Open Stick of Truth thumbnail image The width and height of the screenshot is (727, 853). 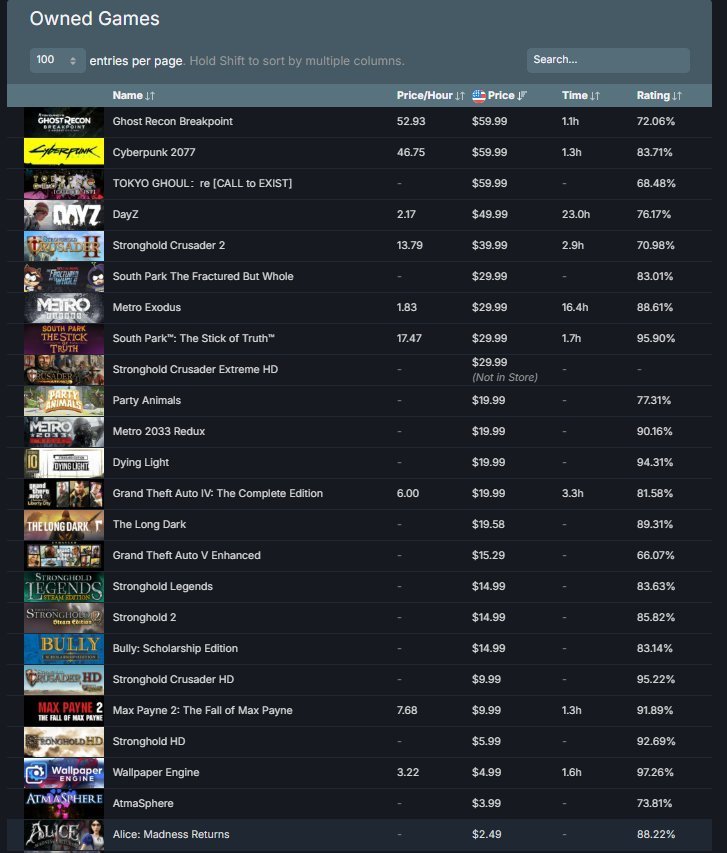tap(64, 338)
